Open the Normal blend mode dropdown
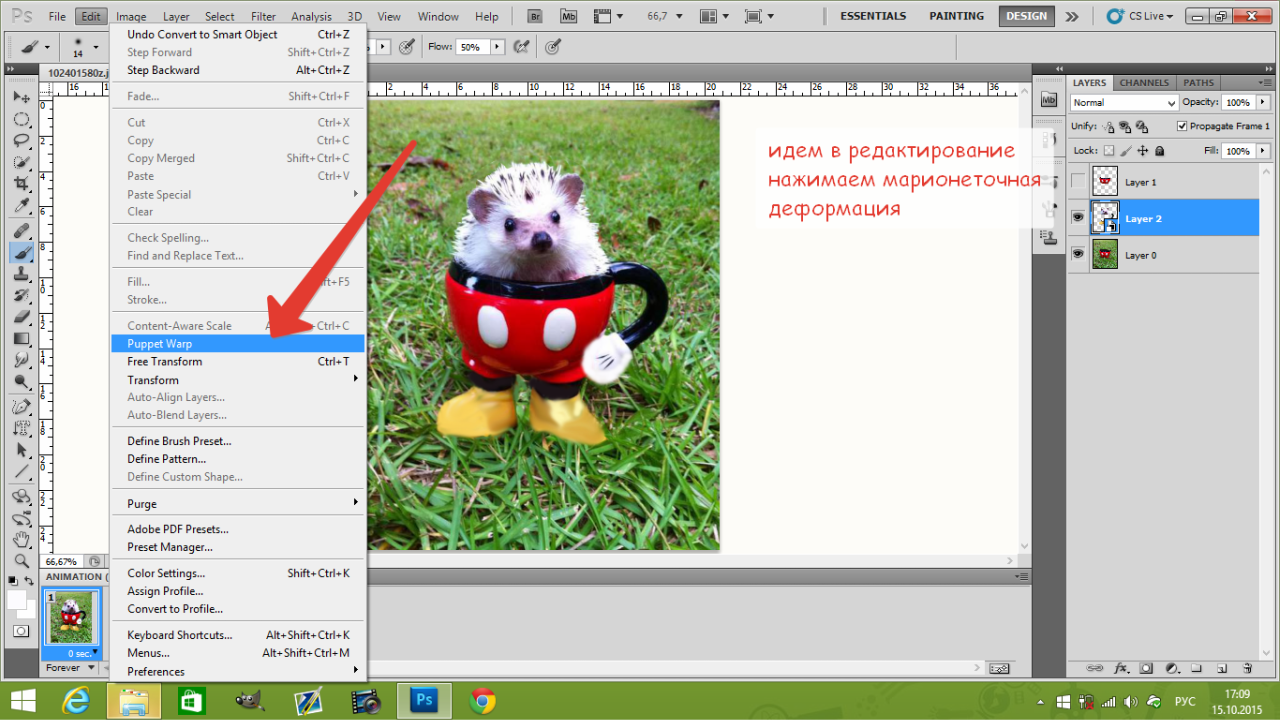 point(1124,103)
